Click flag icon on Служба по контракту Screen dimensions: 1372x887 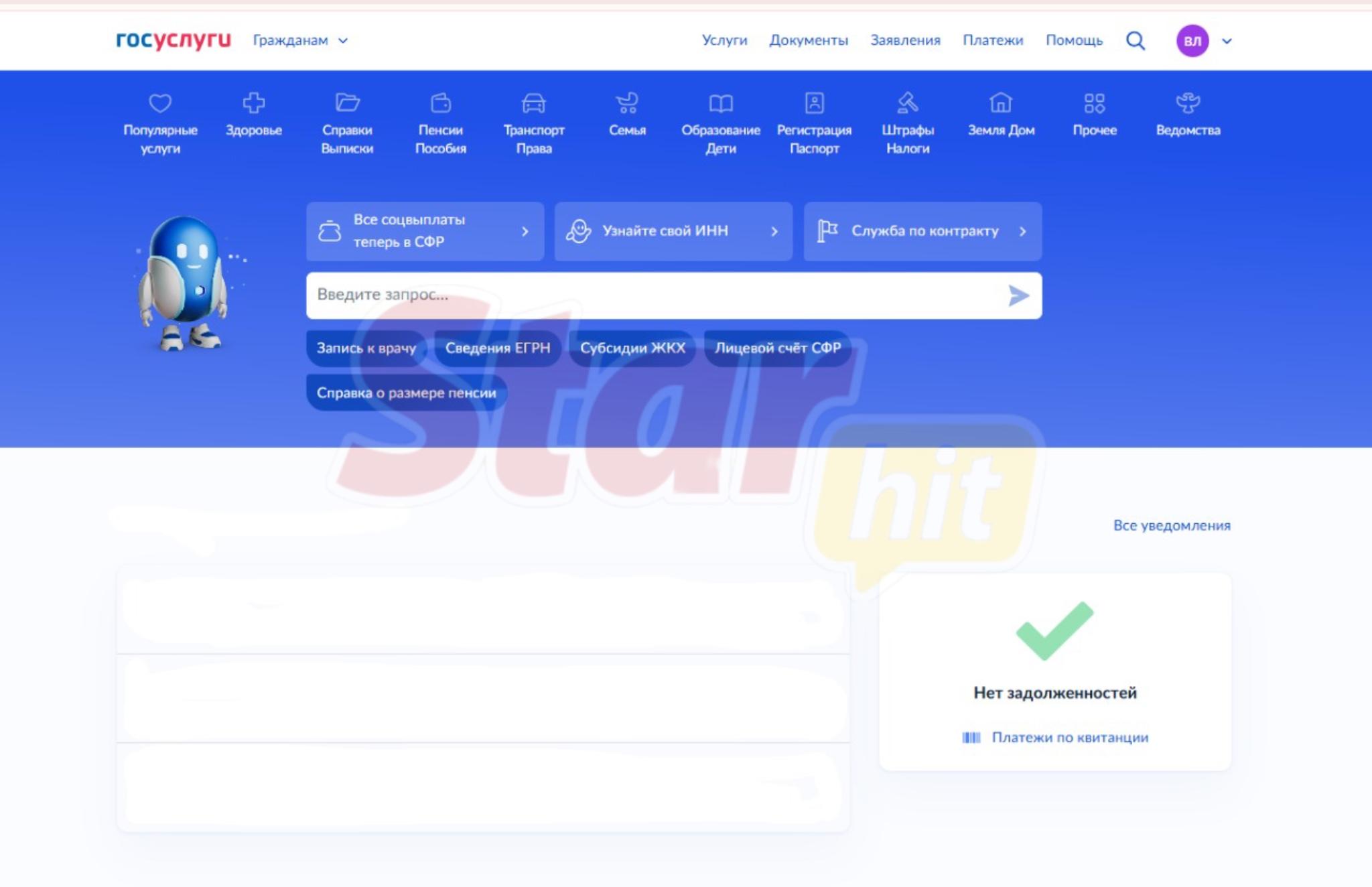(x=827, y=231)
